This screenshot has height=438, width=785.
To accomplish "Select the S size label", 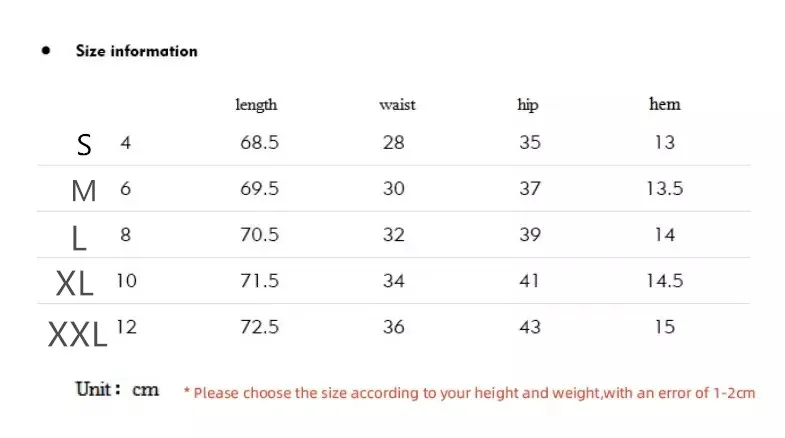I will click(84, 144).
